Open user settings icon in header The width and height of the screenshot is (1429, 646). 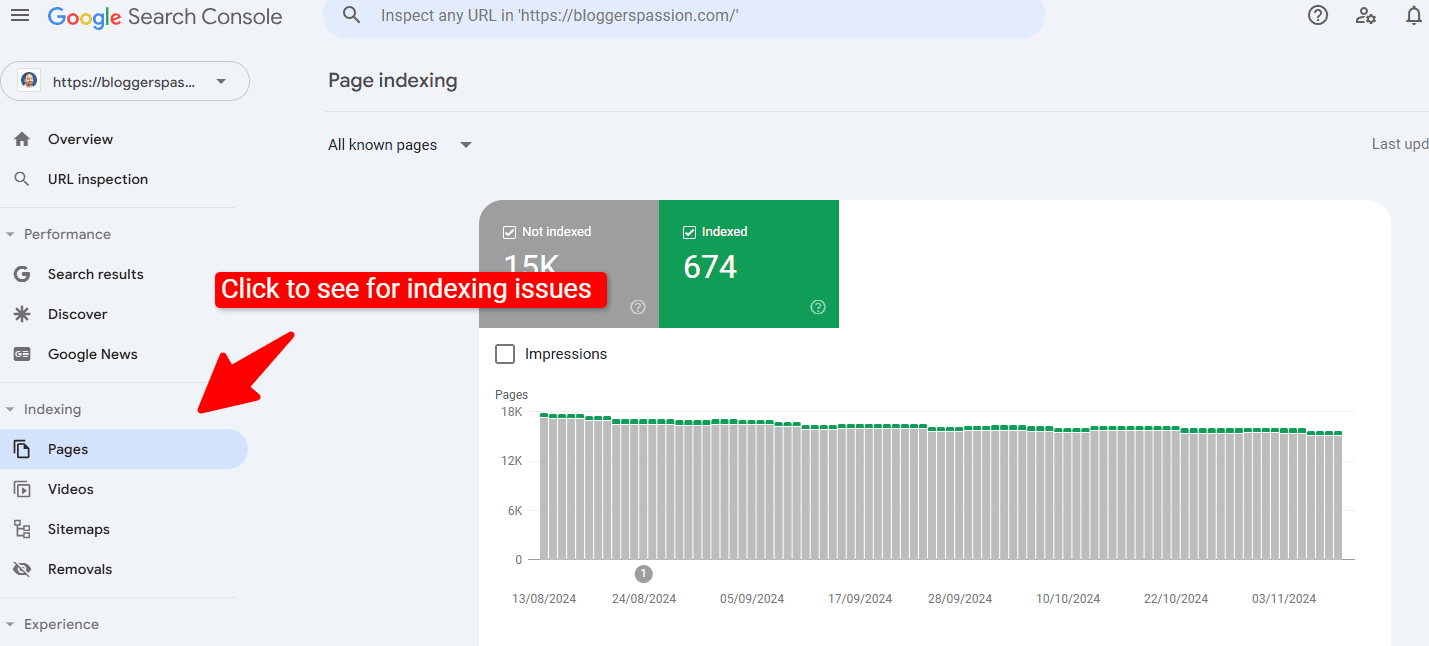[1365, 16]
